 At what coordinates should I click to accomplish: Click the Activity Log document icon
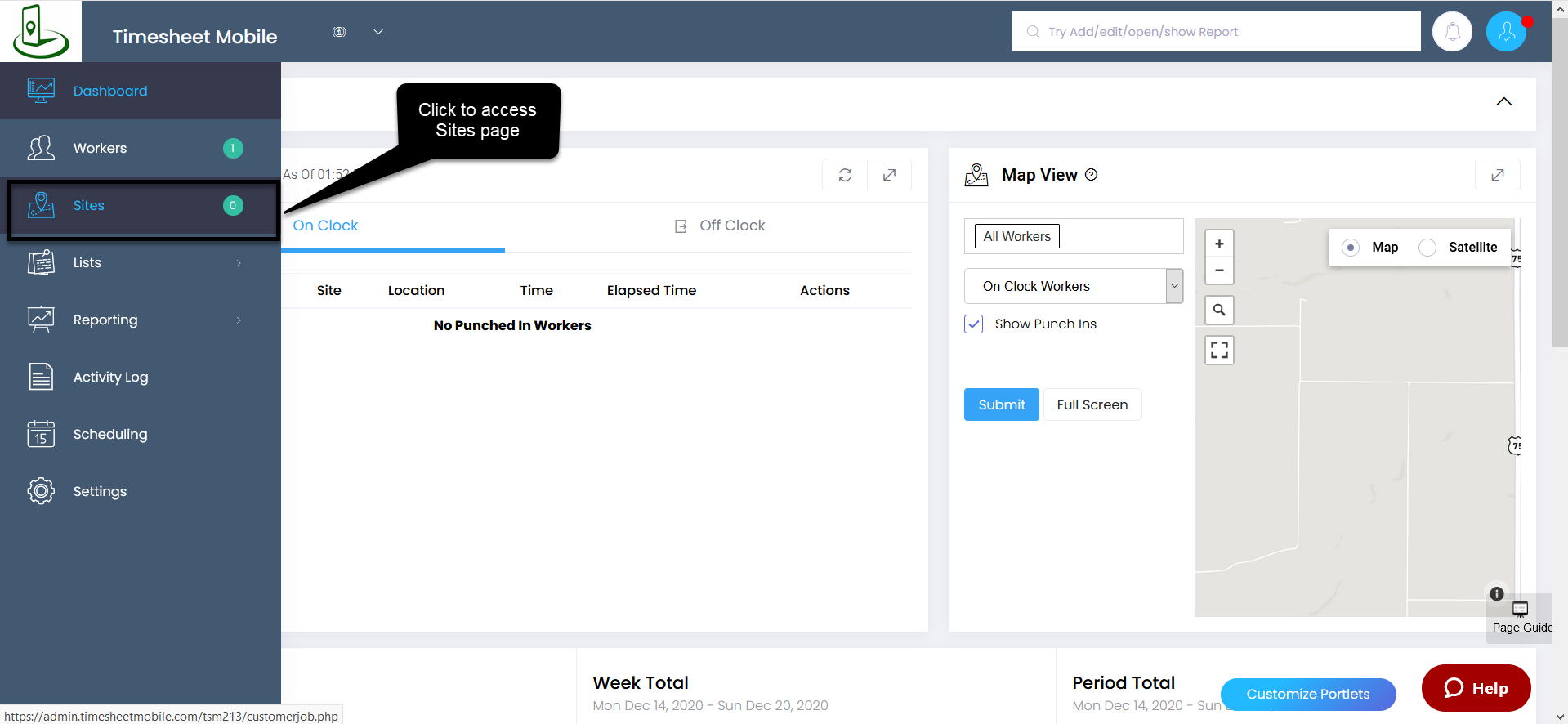(41, 377)
